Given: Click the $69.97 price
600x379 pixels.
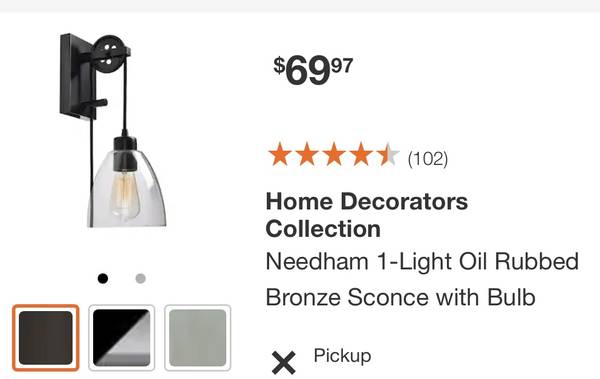Looking at the screenshot, I should (313, 70).
